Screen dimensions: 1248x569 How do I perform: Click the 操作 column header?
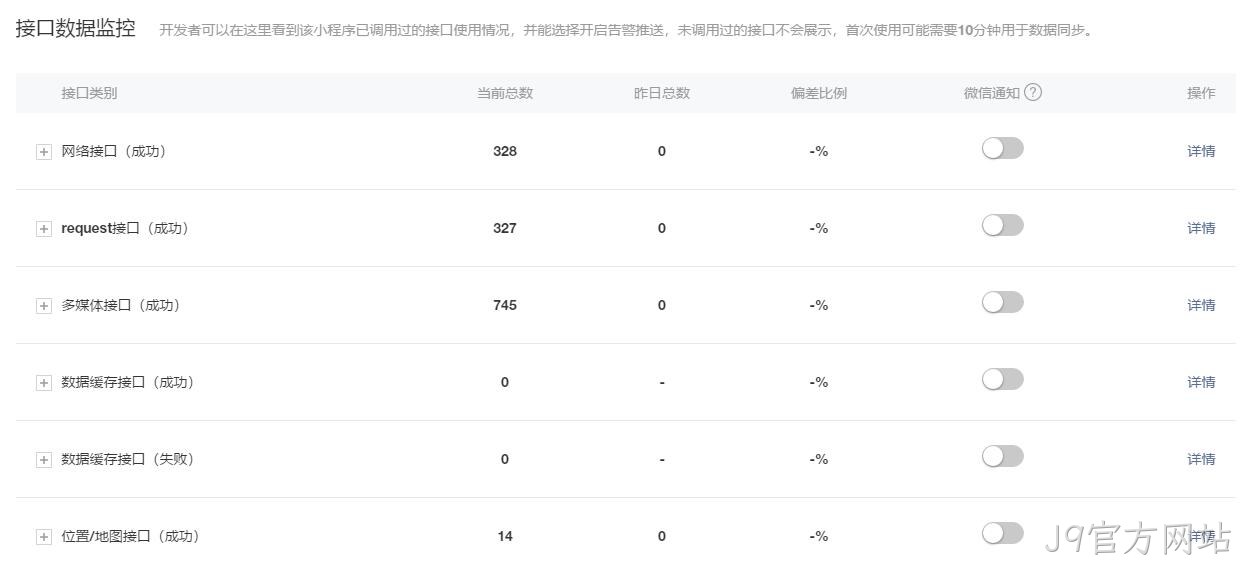(1201, 93)
